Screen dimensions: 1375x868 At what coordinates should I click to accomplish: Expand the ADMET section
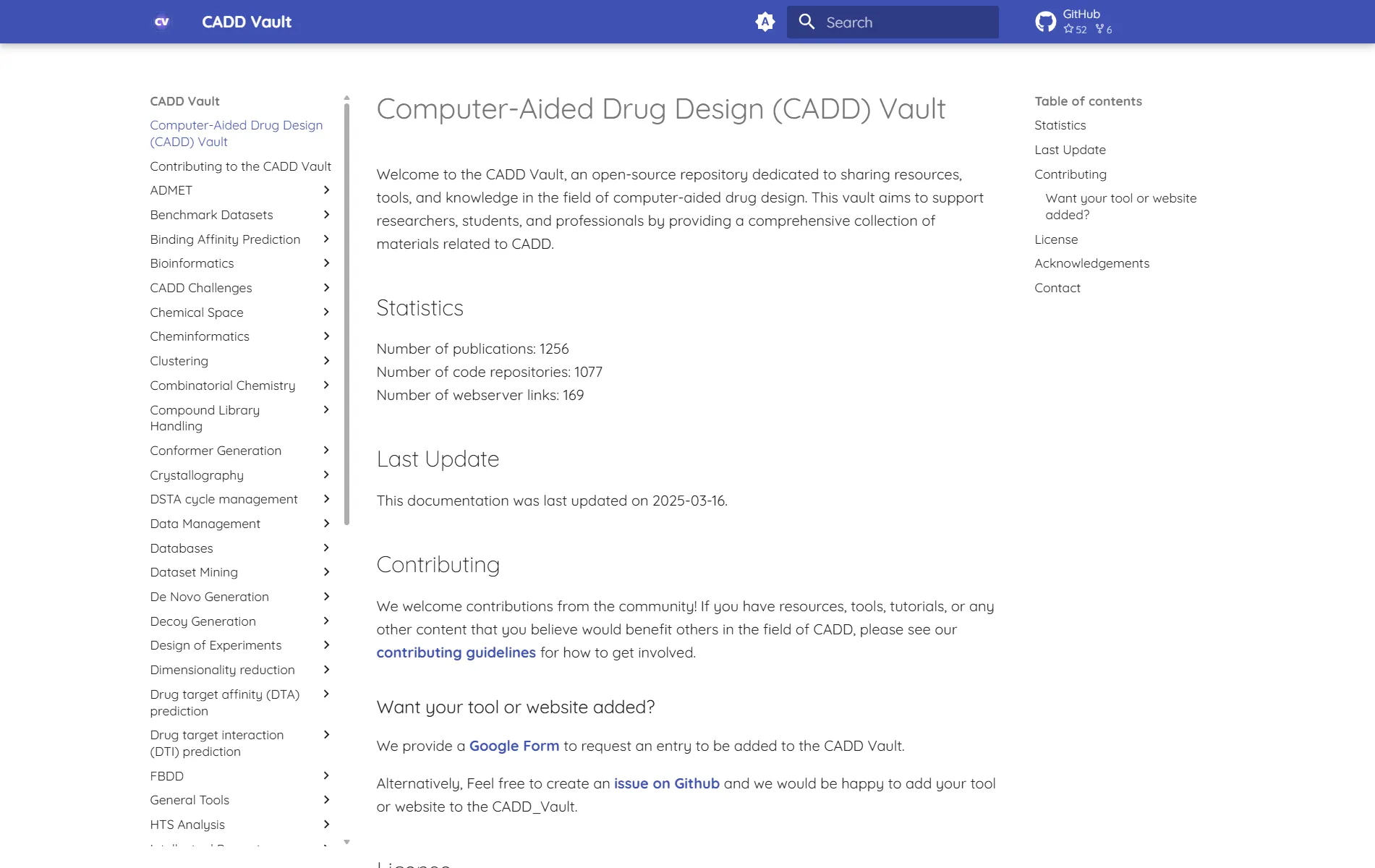click(327, 190)
